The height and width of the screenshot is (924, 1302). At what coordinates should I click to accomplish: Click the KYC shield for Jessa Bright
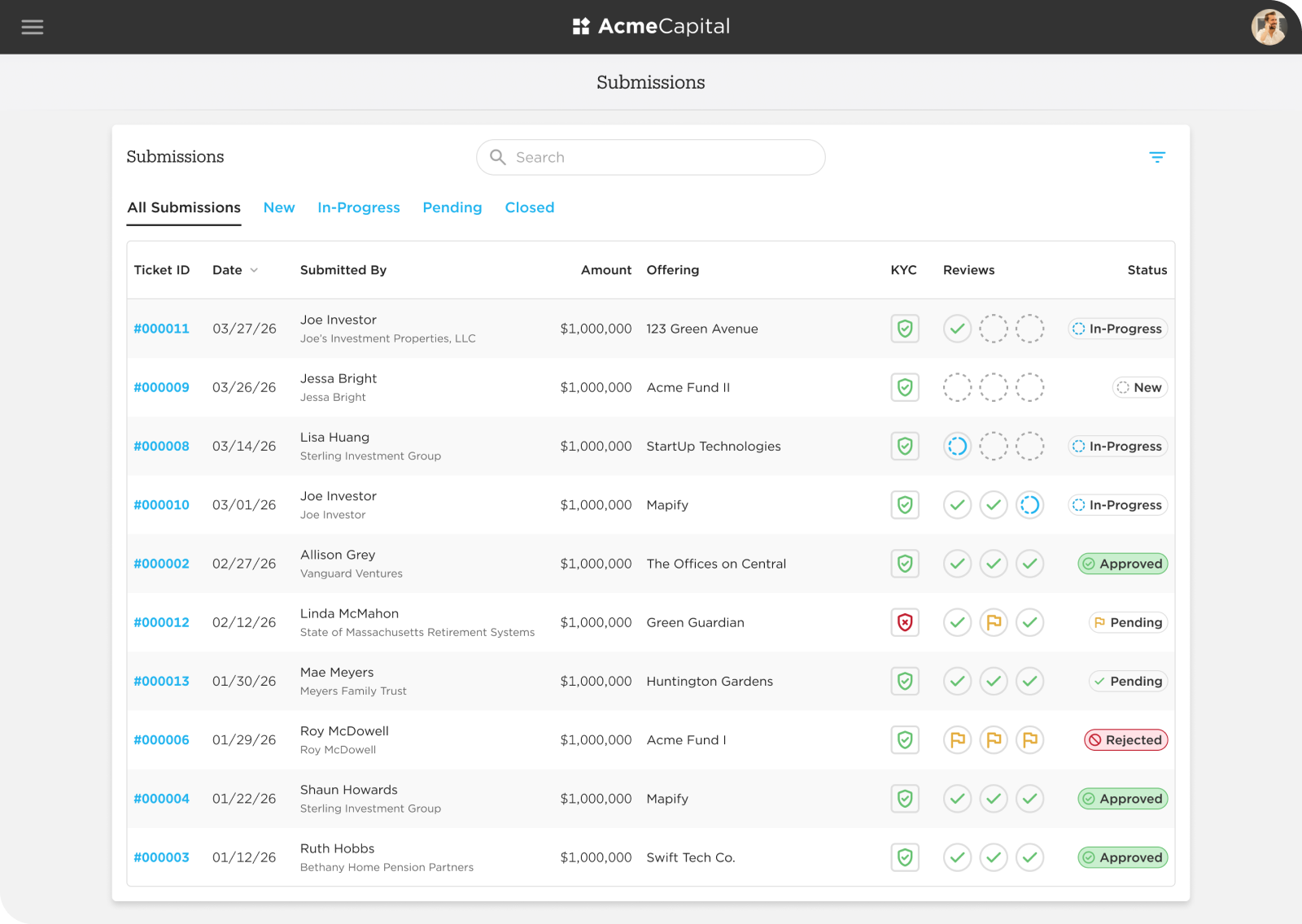(x=905, y=387)
